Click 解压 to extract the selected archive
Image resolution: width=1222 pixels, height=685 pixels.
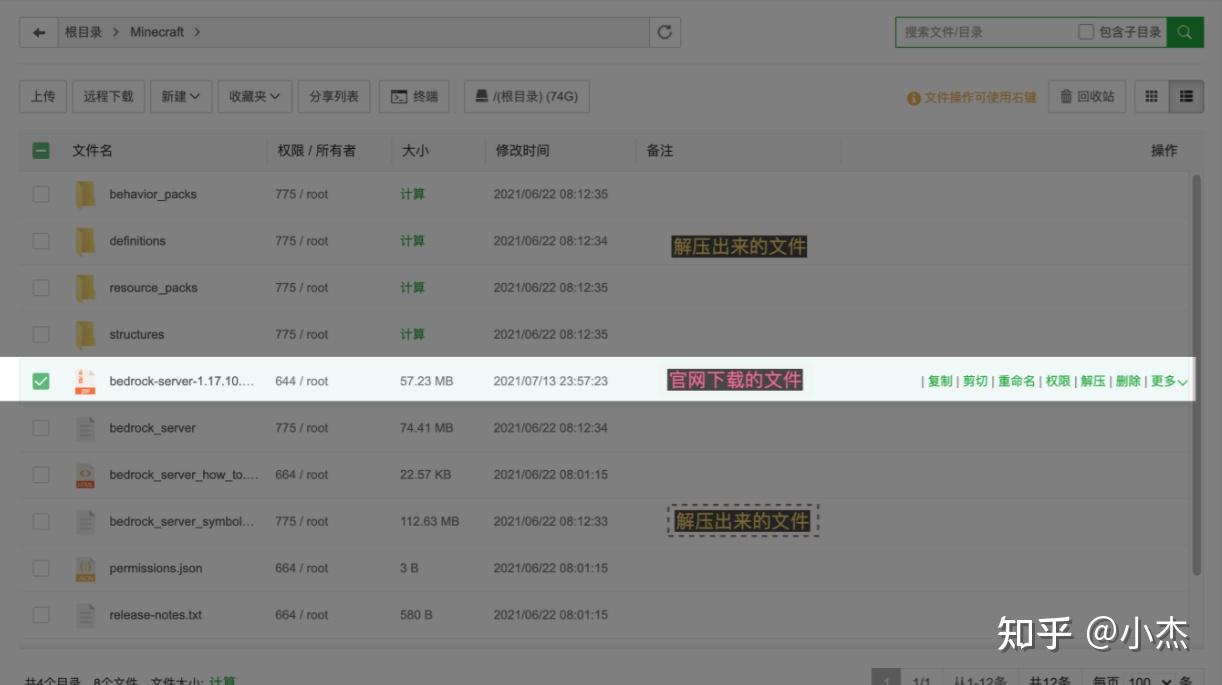coord(1092,381)
